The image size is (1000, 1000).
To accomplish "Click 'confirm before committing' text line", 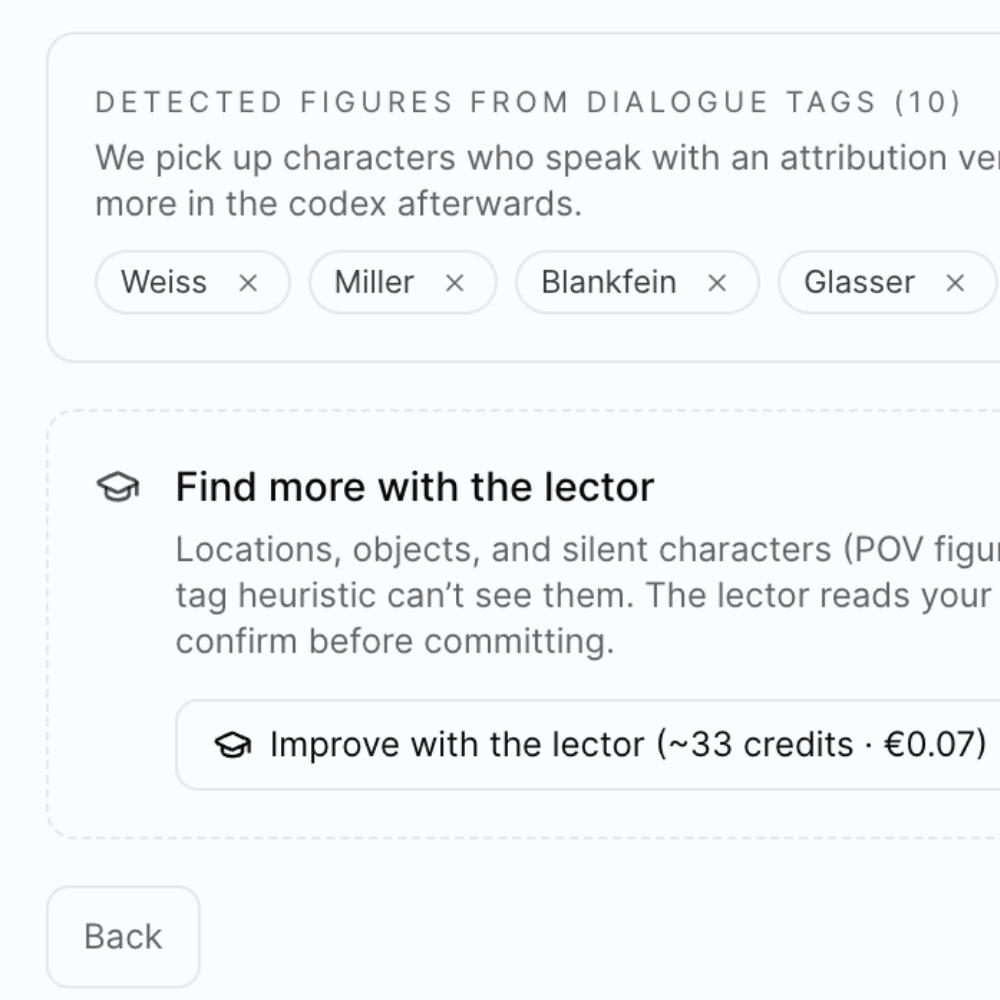I will [x=394, y=641].
